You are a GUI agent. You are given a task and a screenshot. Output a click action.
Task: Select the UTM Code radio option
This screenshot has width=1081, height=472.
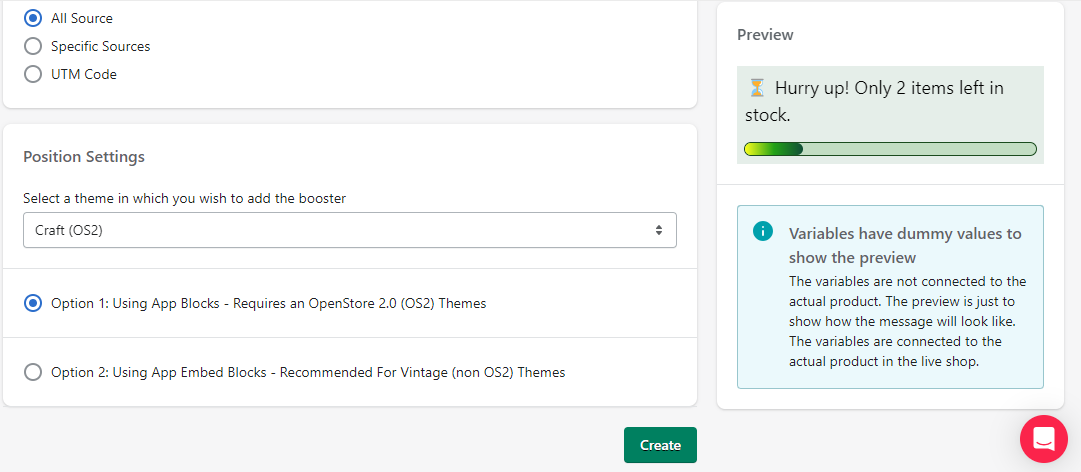(32, 74)
